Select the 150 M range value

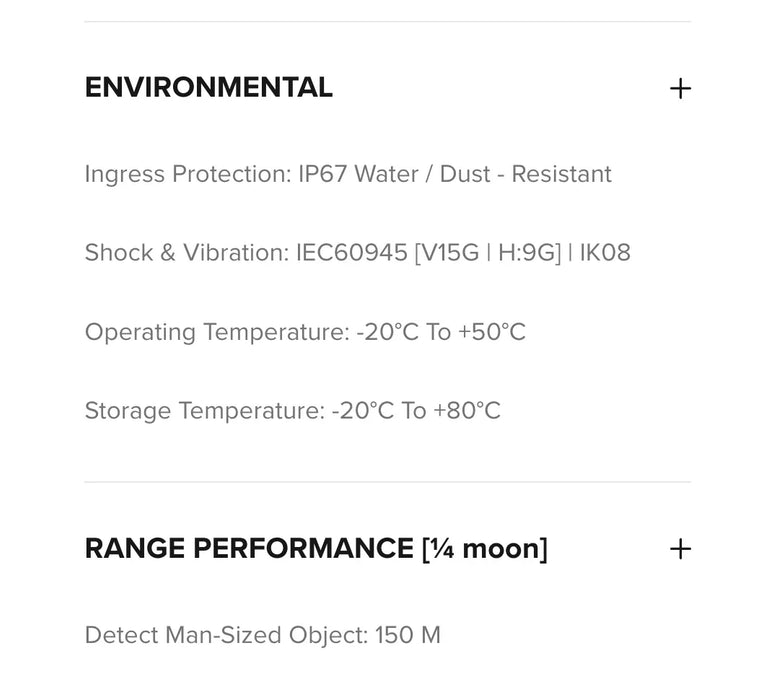(x=408, y=635)
